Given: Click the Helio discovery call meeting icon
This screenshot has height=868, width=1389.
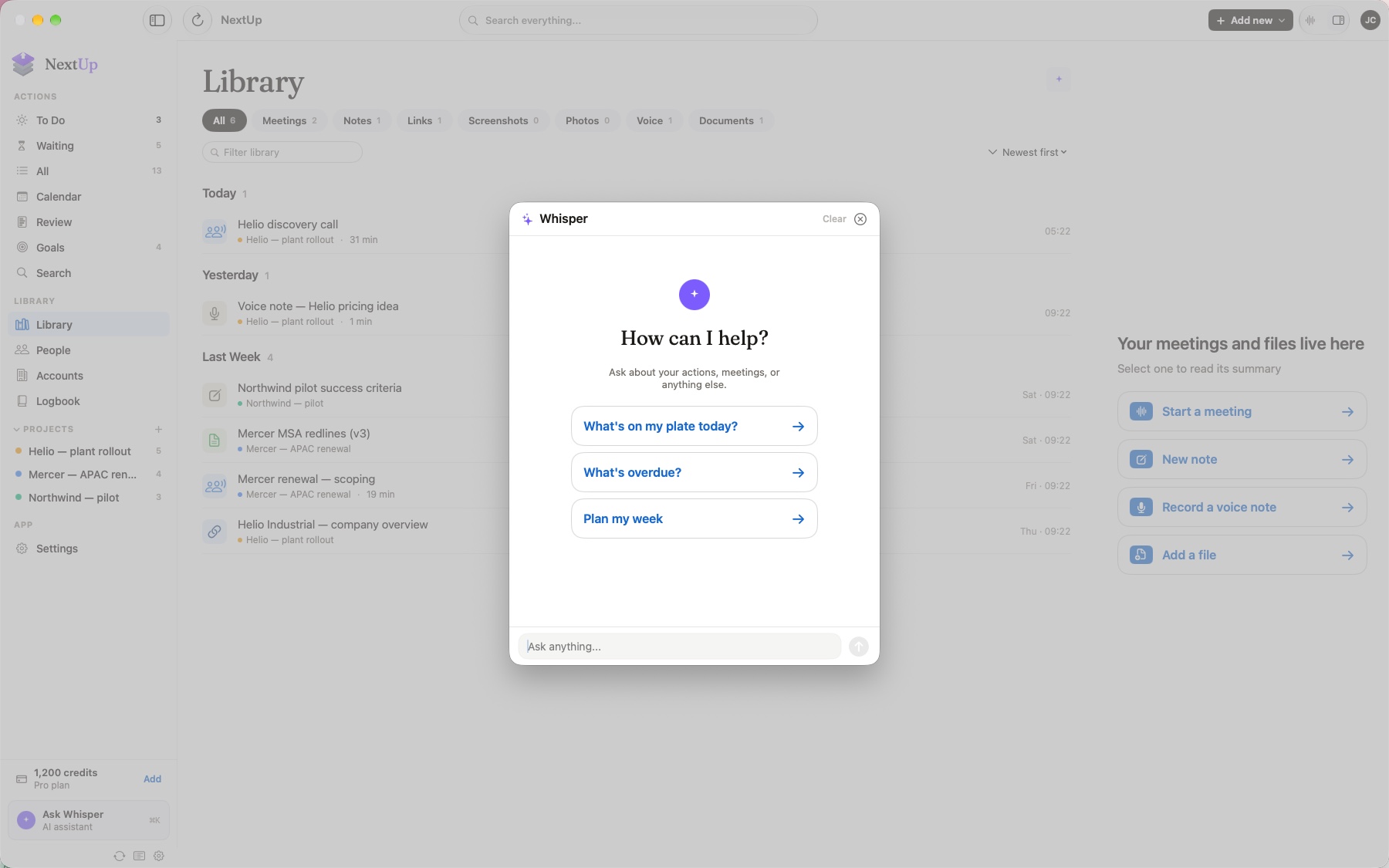Looking at the screenshot, I should 215,231.
